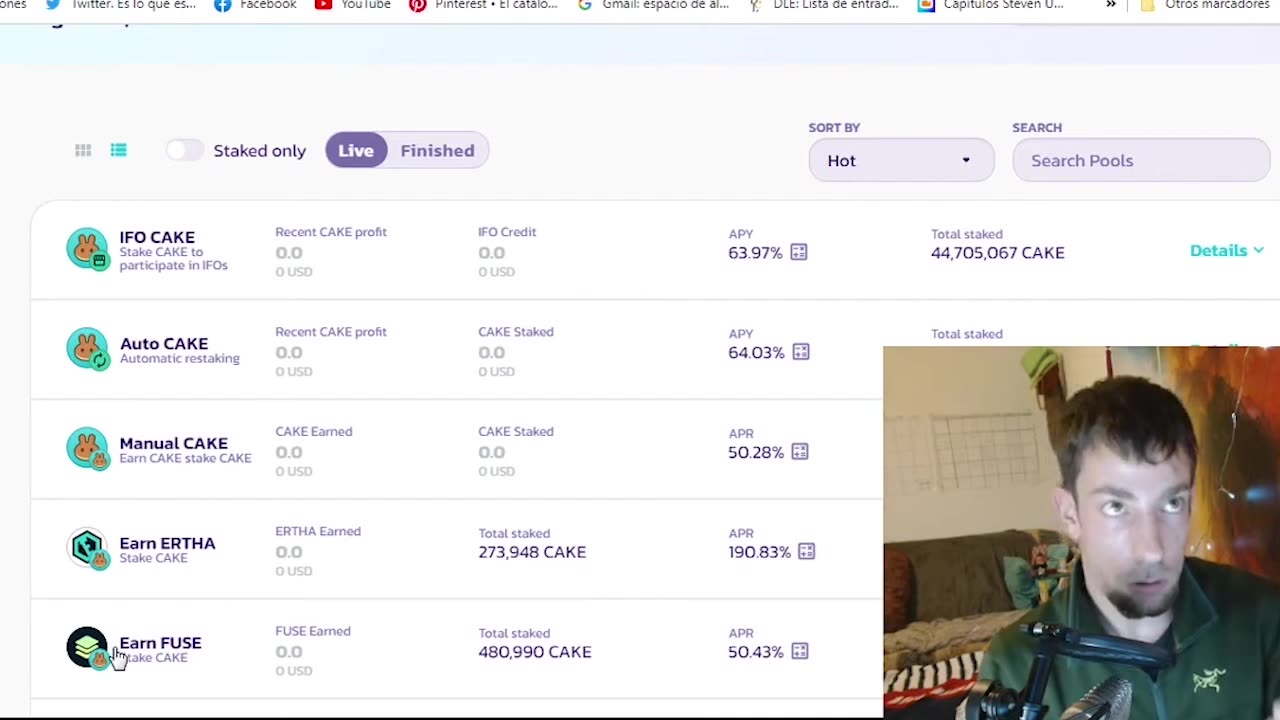Viewport: 1280px width, 720px height.
Task: Open the YouTube bookmark
Action: click(353, 5)
